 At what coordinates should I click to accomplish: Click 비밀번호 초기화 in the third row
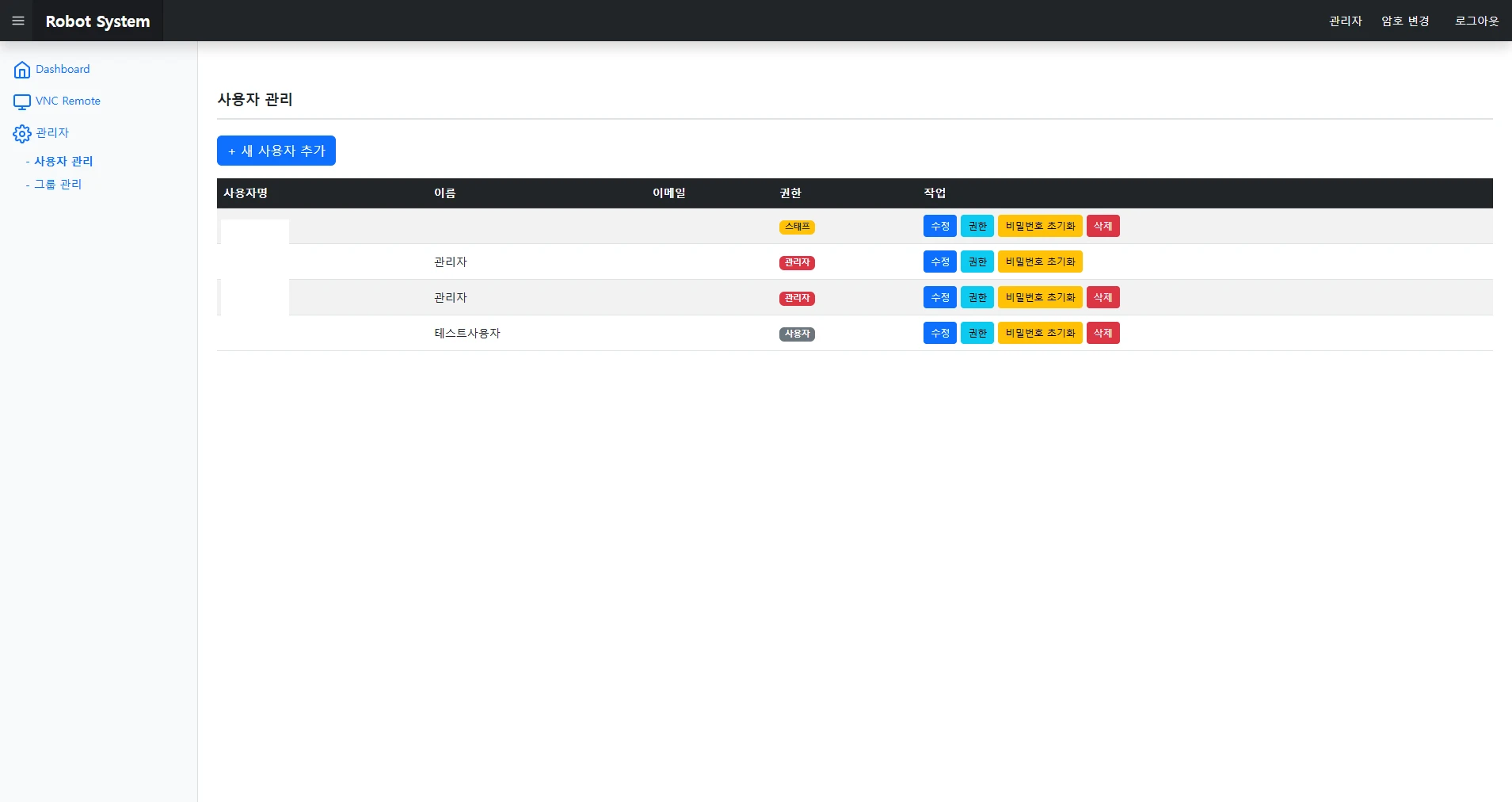[1040, 297]
